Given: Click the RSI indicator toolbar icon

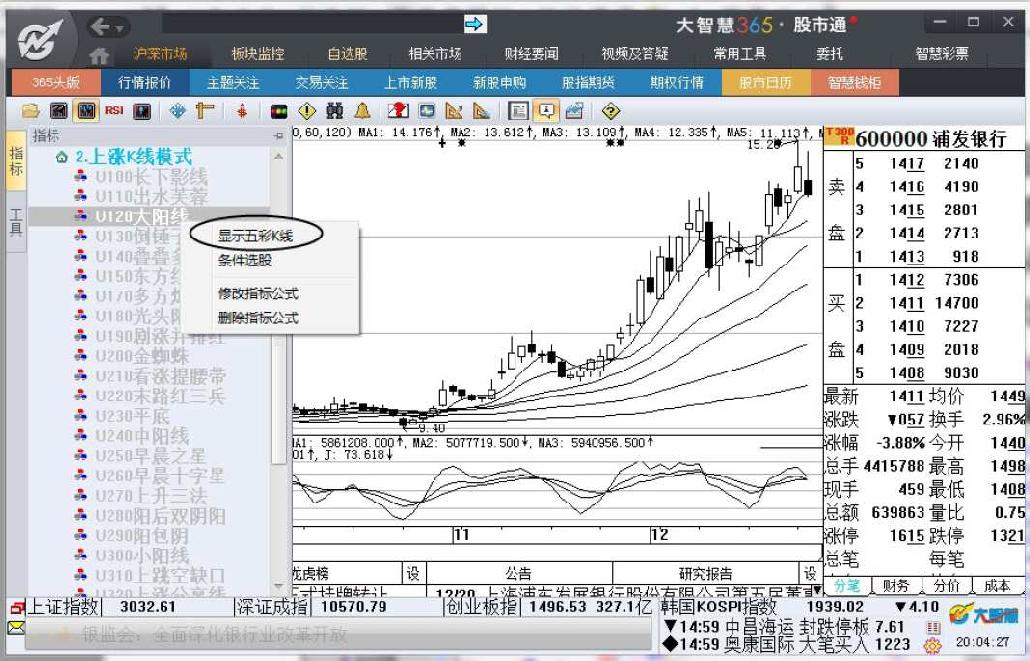Looking at the screenshot, I should click(x=114, y=110).
